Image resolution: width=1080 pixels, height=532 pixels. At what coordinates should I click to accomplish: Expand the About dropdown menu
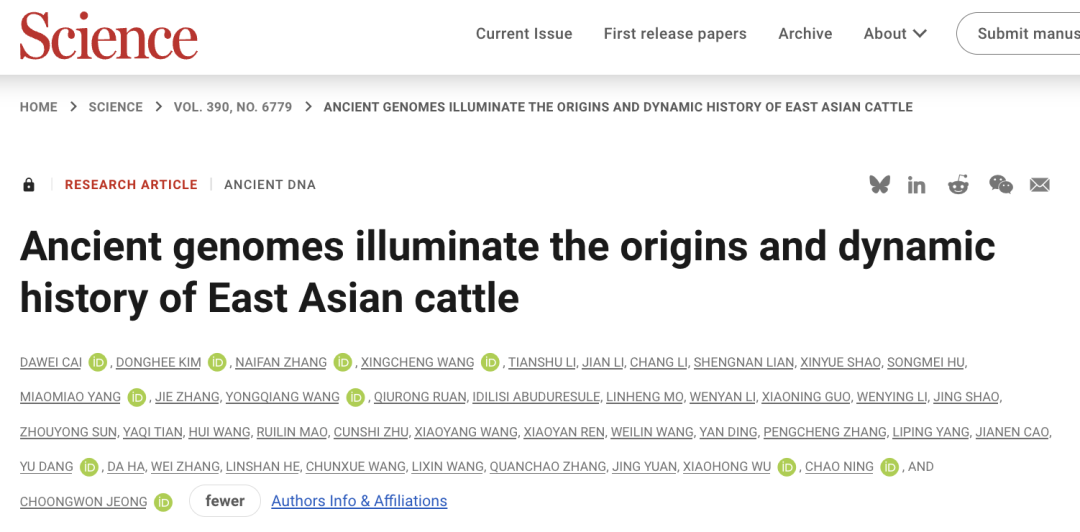click(x=895, y=34)
